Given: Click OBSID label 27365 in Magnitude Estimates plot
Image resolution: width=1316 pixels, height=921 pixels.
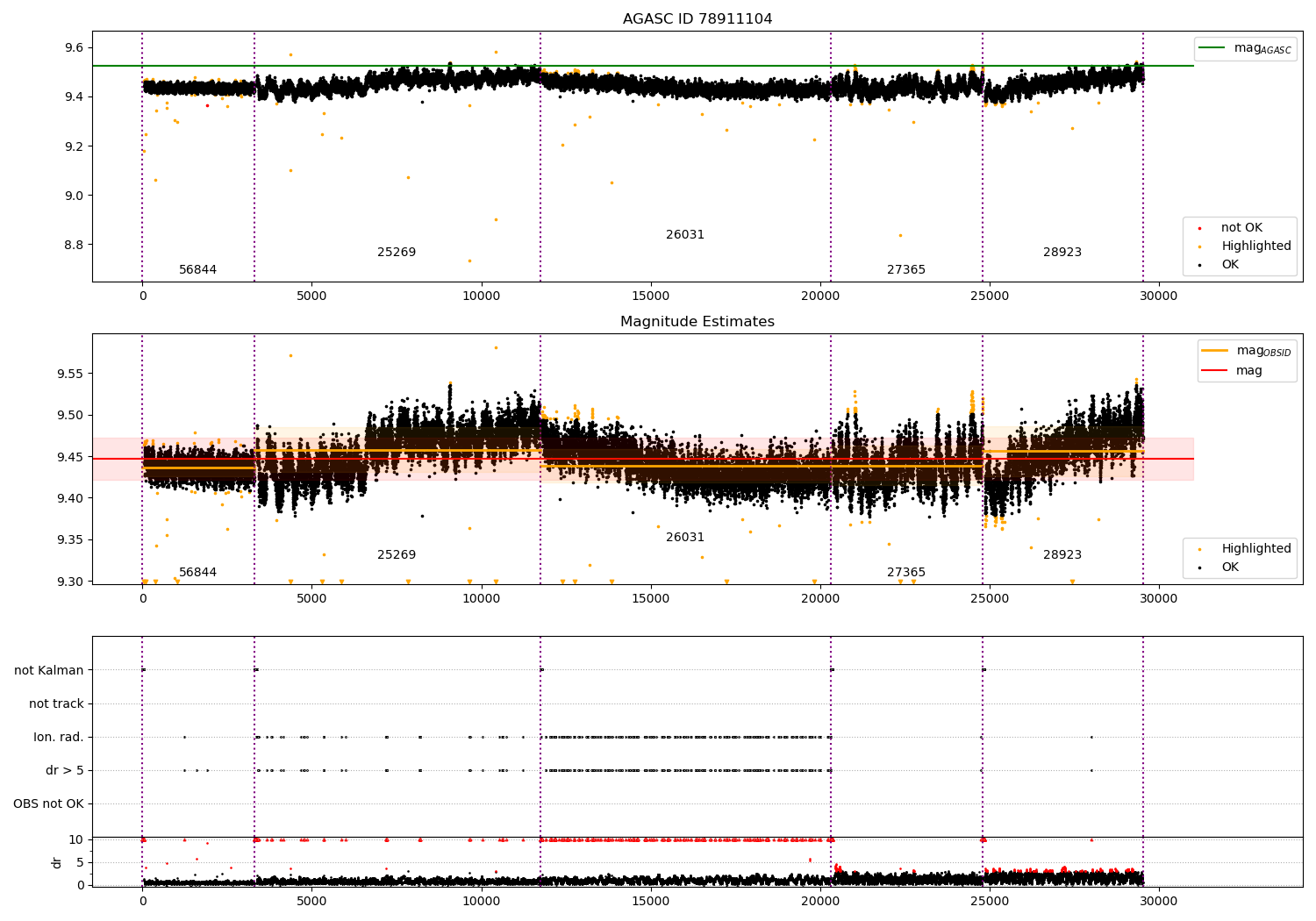Looking at the screenshot, I should pos(906,573).
